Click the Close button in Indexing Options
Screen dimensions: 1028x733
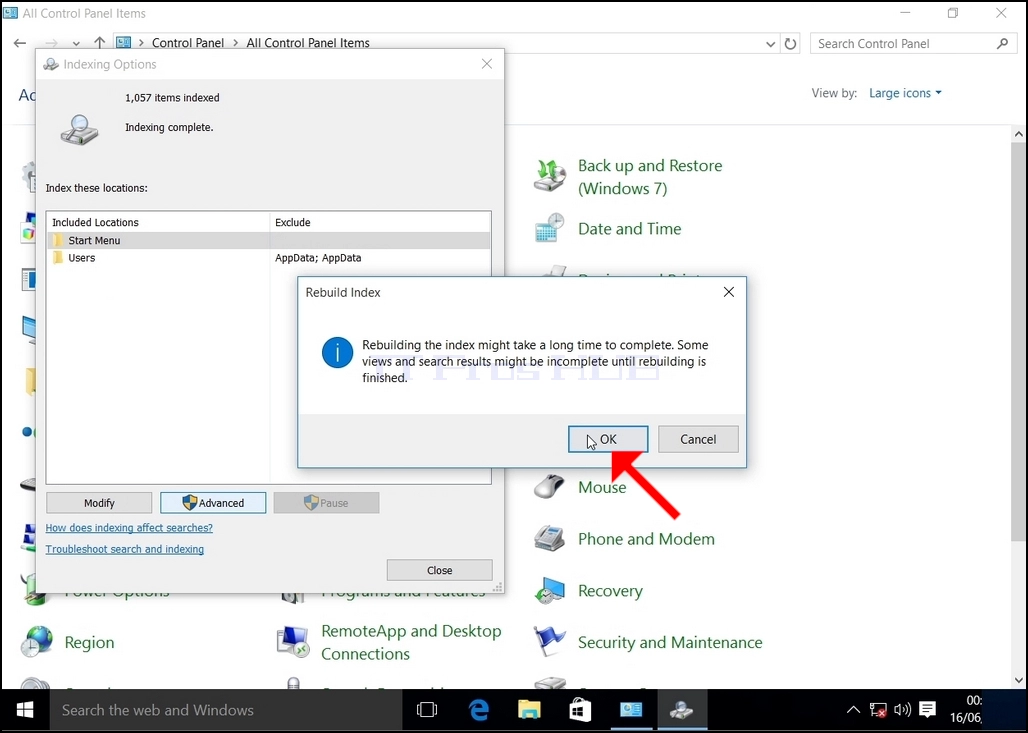439,570
